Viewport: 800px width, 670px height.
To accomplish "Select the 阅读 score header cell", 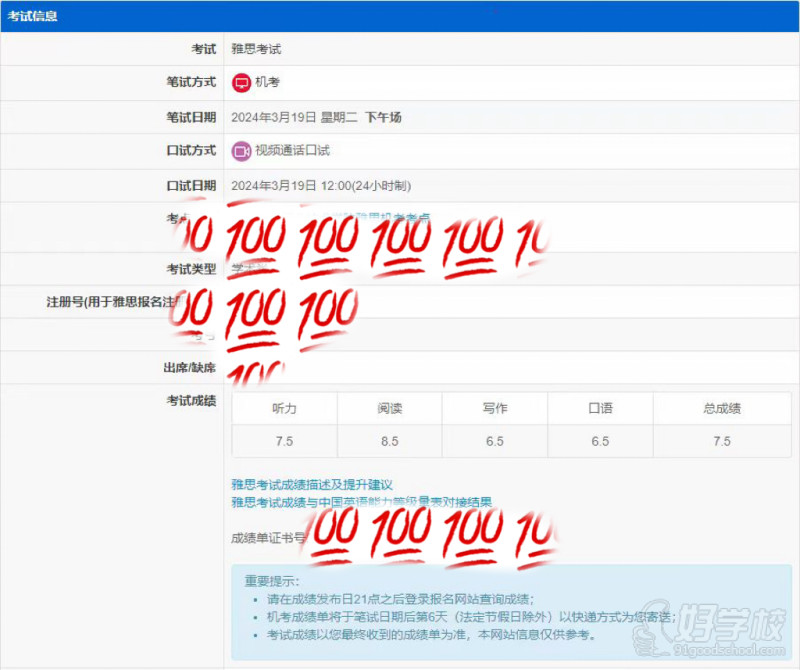I will coord(389,408).
